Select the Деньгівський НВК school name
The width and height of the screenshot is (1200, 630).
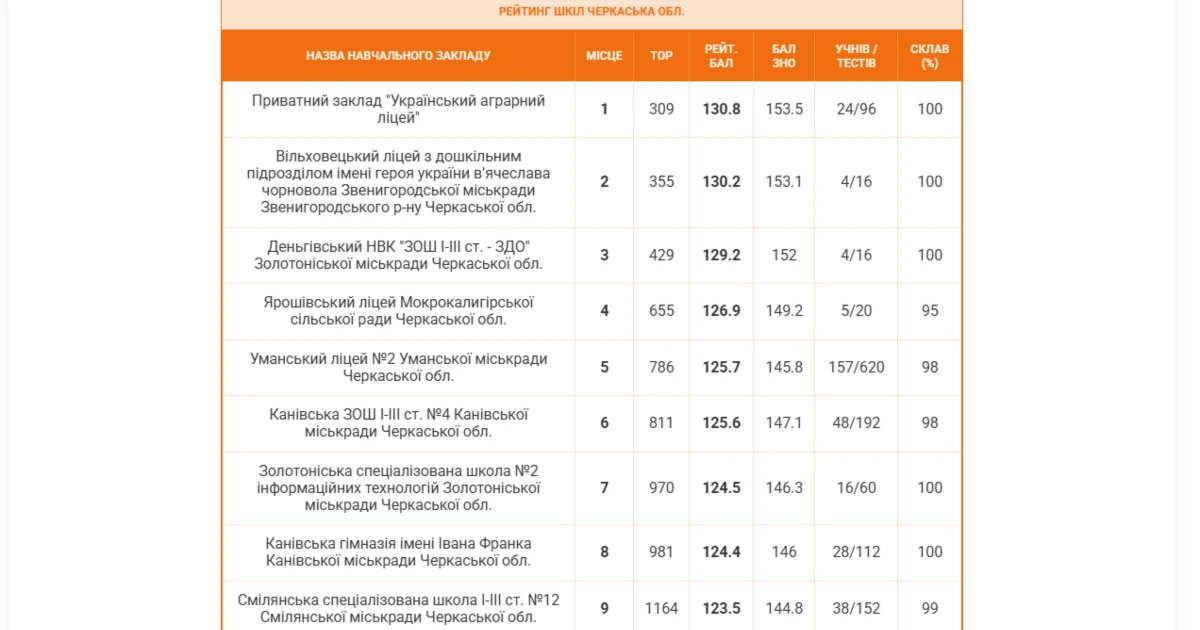coord(398,255)
